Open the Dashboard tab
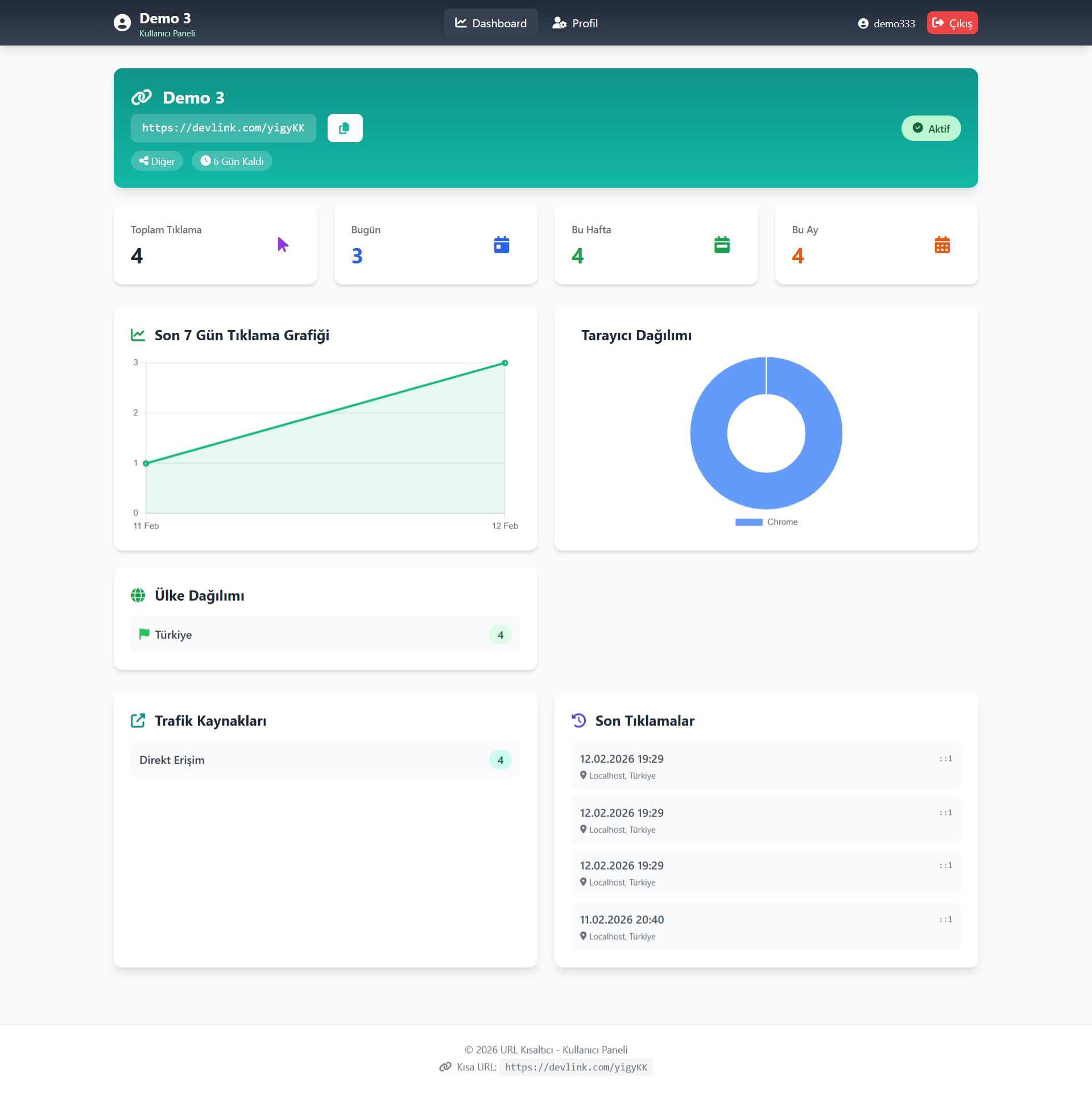This screenshot has height=1093, width=1092. pos(491,23)
